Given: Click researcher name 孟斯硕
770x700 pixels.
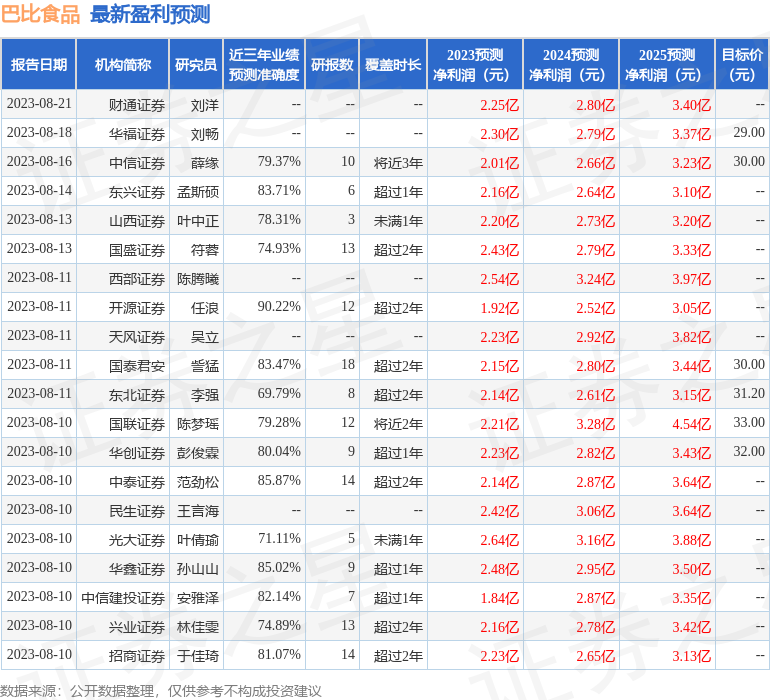Looking at the screenshot, I should tap(198, 192).
